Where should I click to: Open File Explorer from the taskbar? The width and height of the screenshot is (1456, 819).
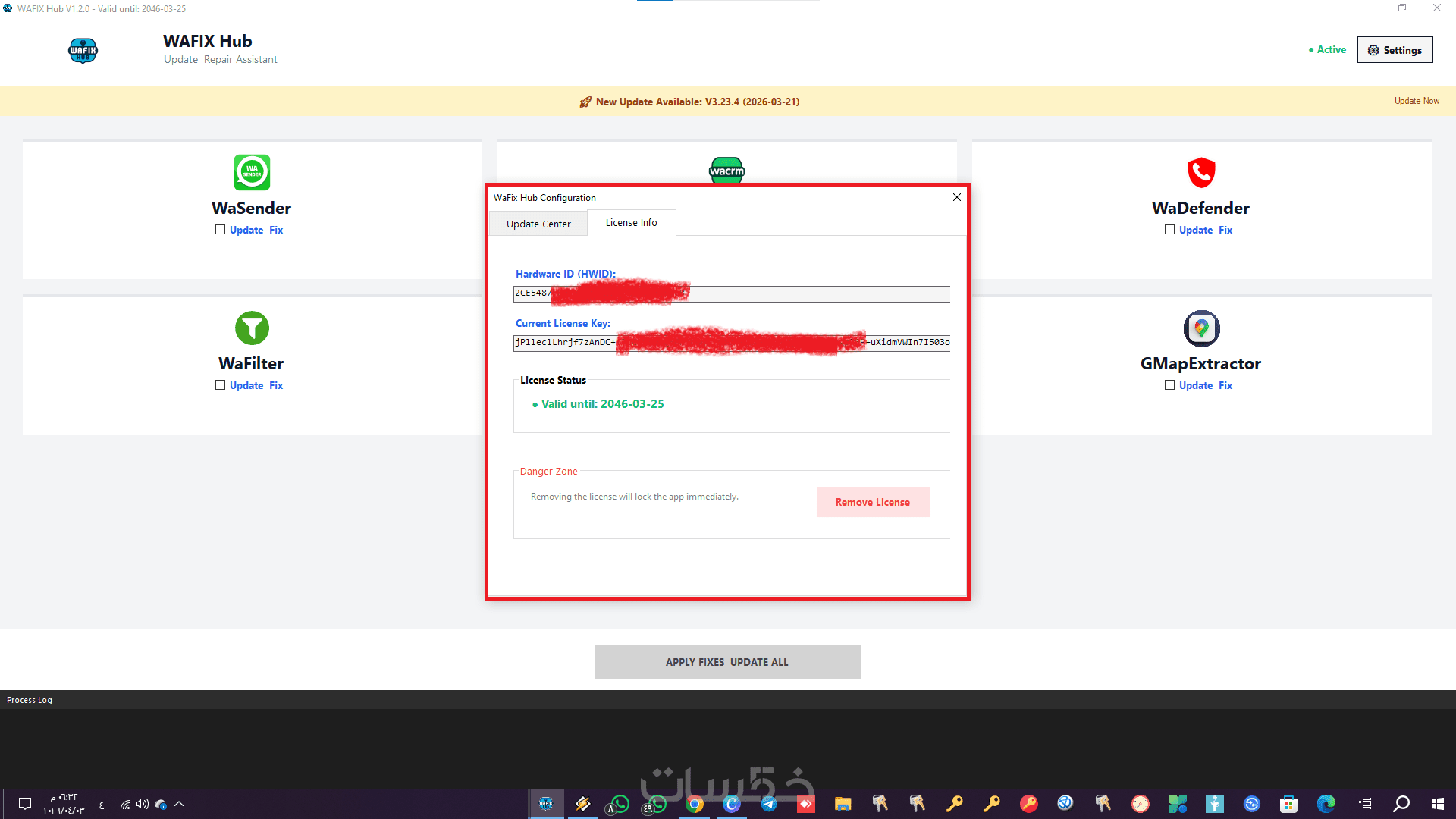843,804
